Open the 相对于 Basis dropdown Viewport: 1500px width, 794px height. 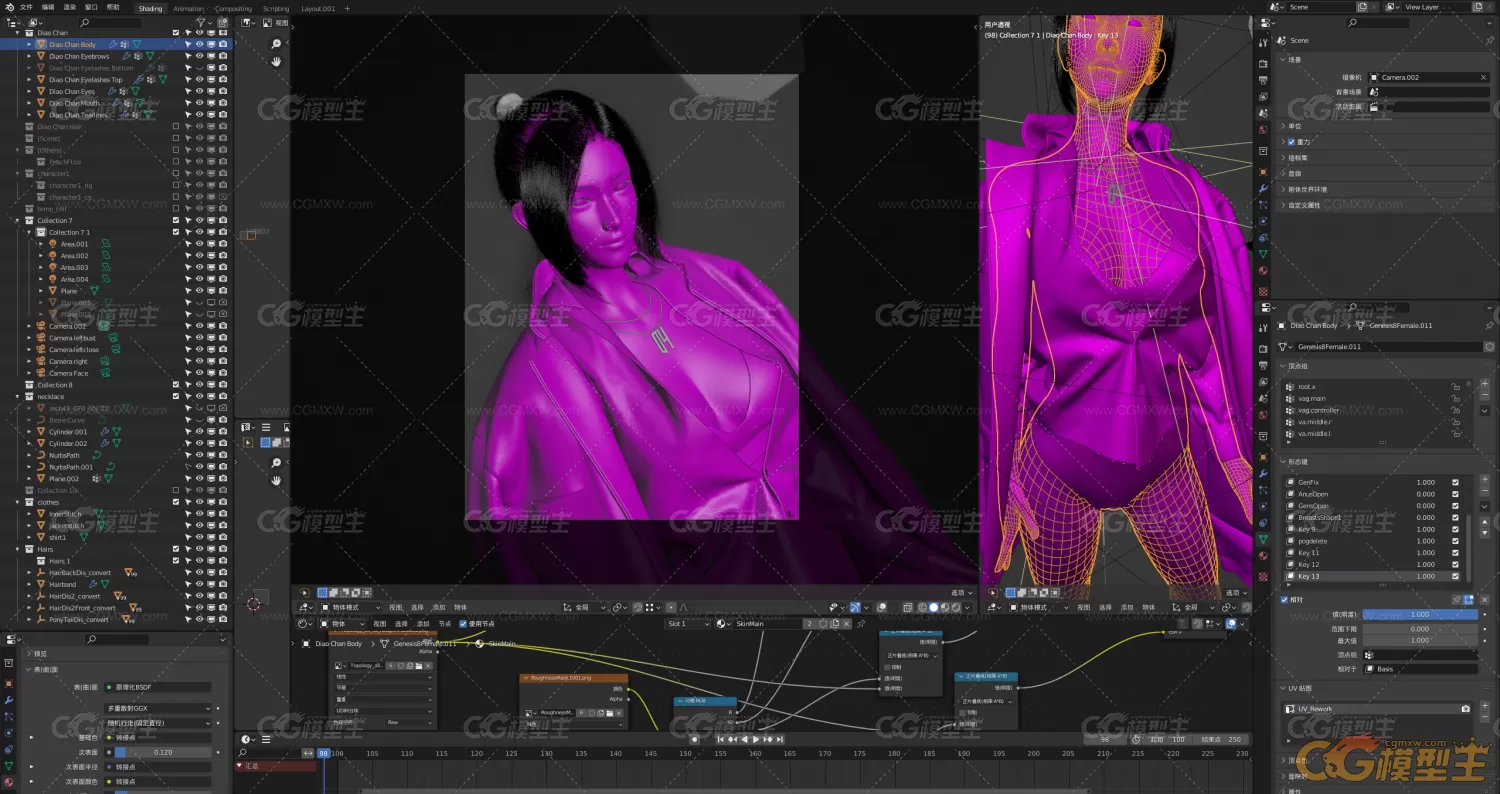pos(1420,669)
